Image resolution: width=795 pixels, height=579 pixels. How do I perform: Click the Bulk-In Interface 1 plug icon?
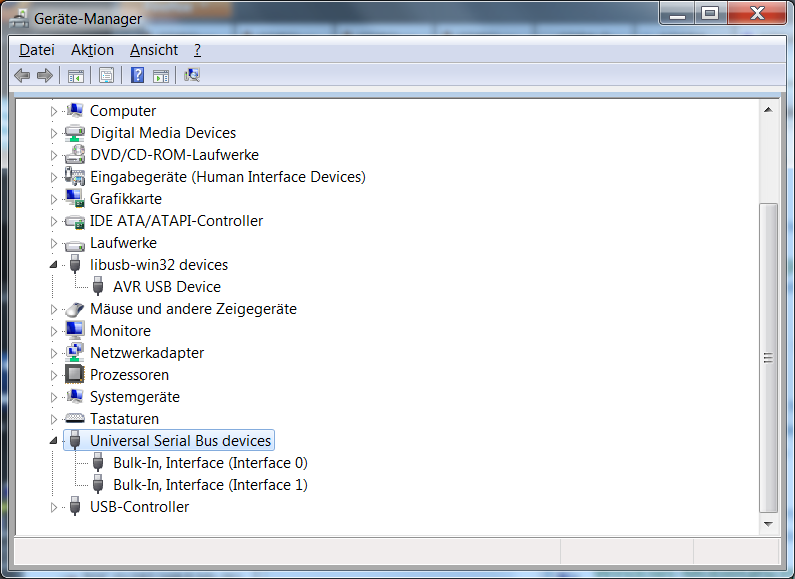pos(98,484)
